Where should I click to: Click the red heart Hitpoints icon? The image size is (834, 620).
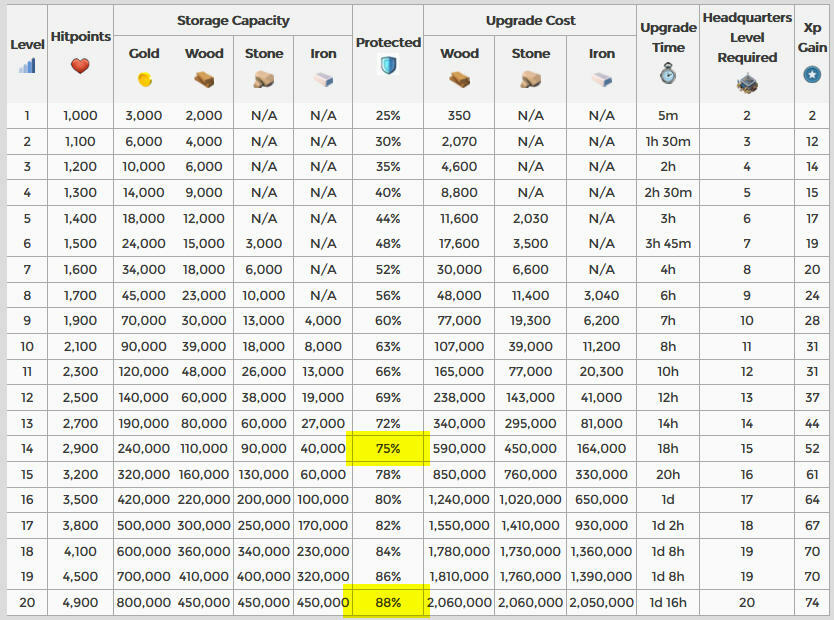[x=80, y=66]
